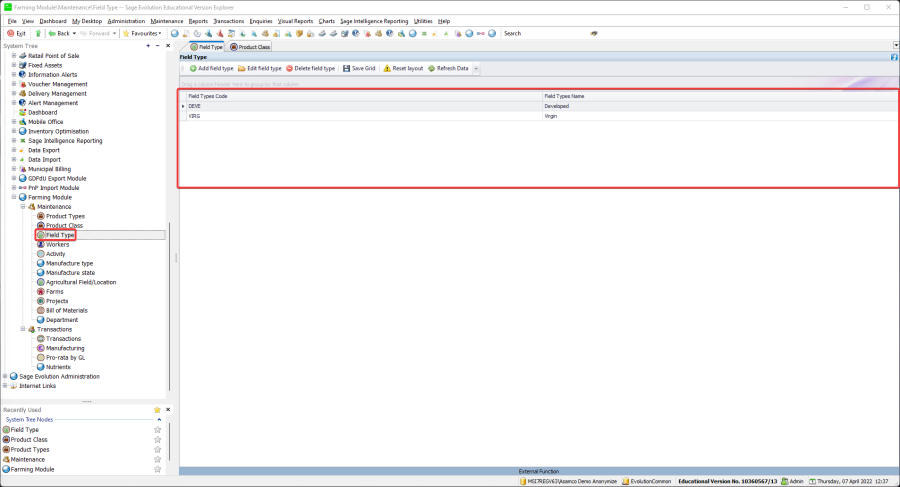
Task: Open the Favourites dropdown
Action: point(141,33)
